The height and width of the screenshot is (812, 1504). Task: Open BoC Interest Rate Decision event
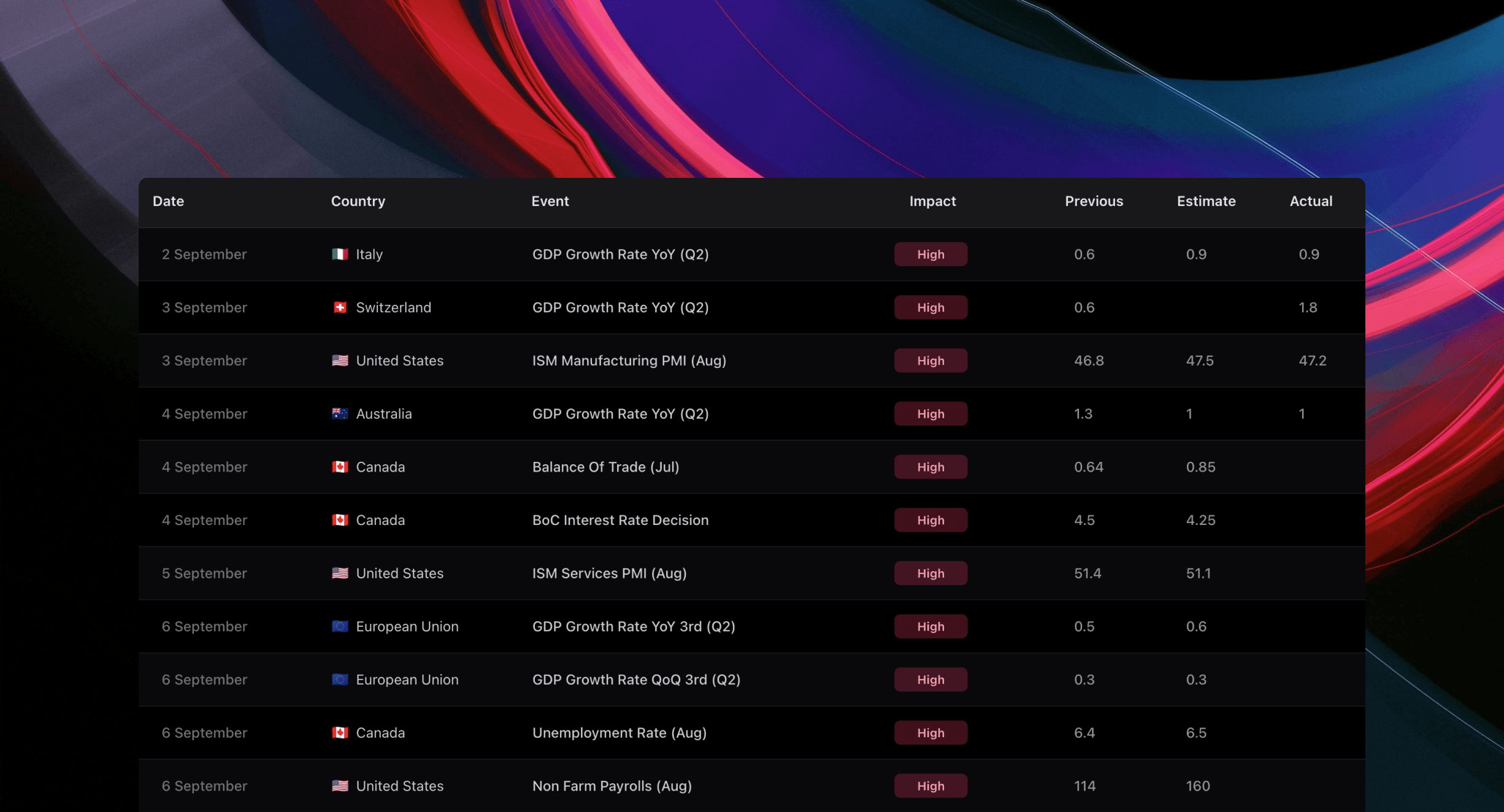[x=620, y=520]
